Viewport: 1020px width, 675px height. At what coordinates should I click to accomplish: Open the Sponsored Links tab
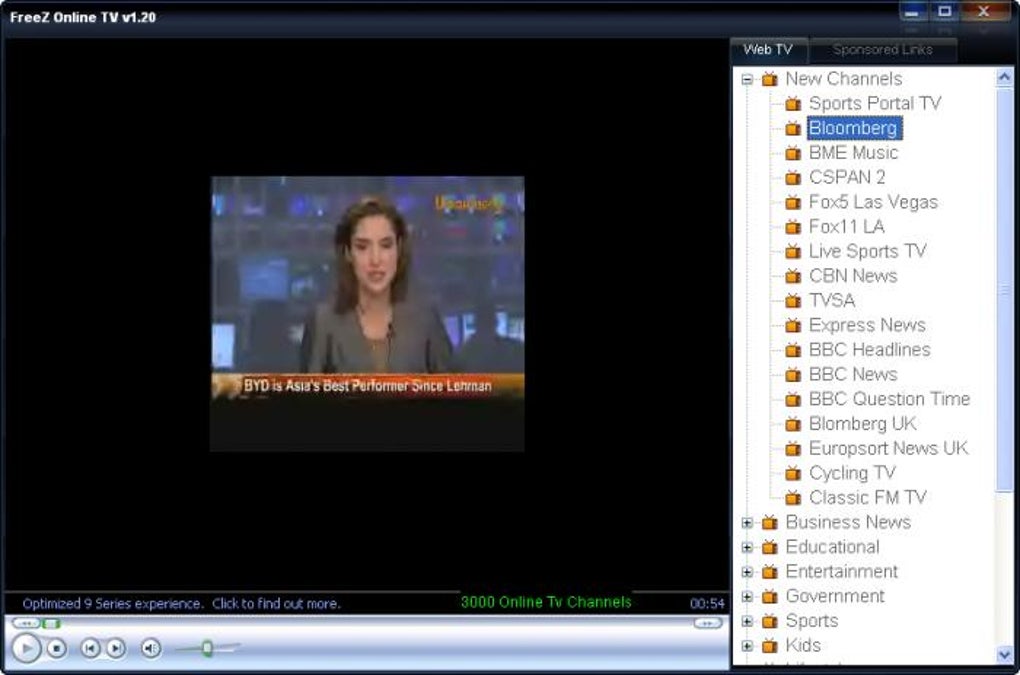pos(883,49)
